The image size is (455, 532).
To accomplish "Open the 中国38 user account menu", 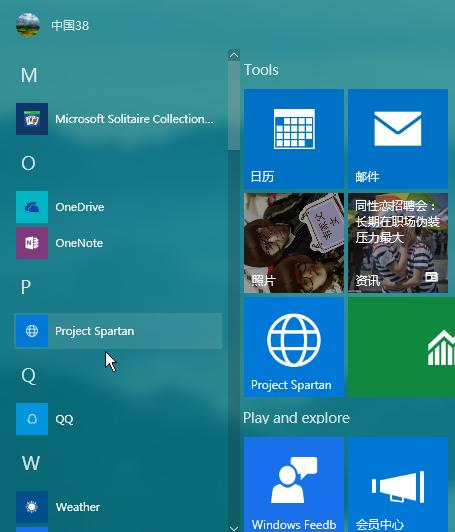I will click(53, 25).
